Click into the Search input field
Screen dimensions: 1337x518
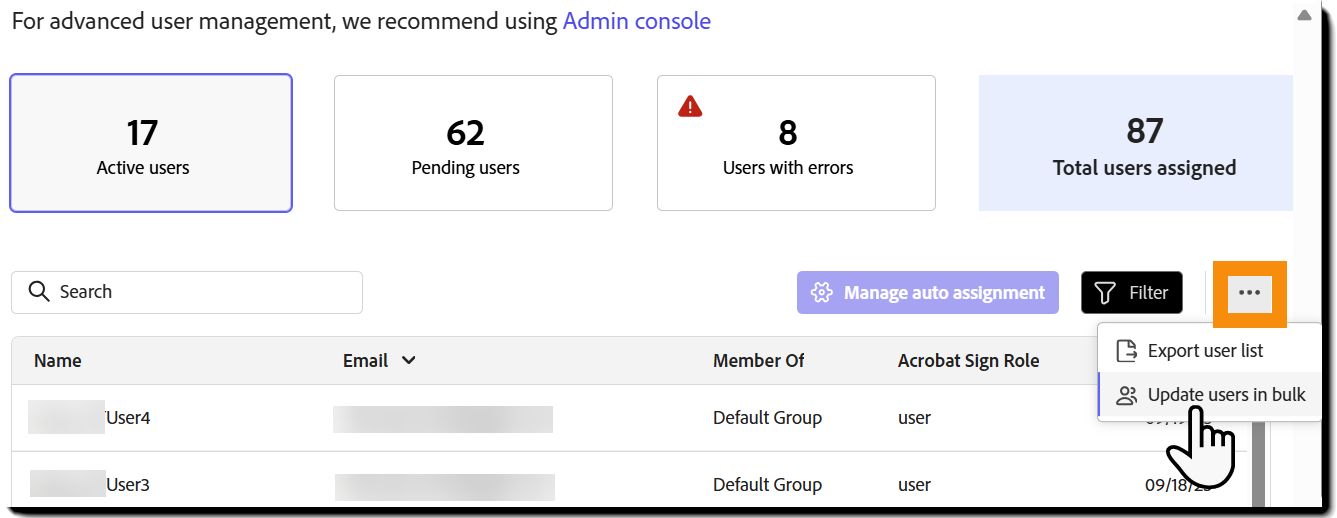(x=200, y=292)
